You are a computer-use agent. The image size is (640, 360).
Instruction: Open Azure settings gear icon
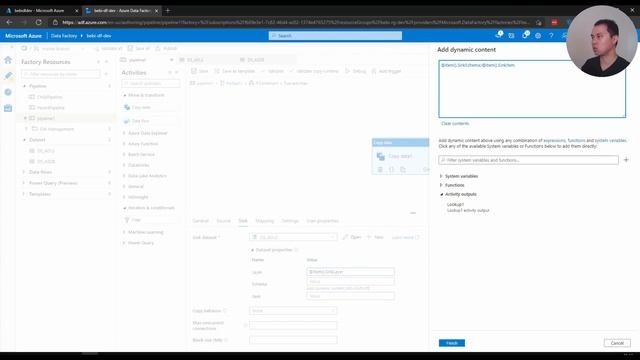pos(538,36)
